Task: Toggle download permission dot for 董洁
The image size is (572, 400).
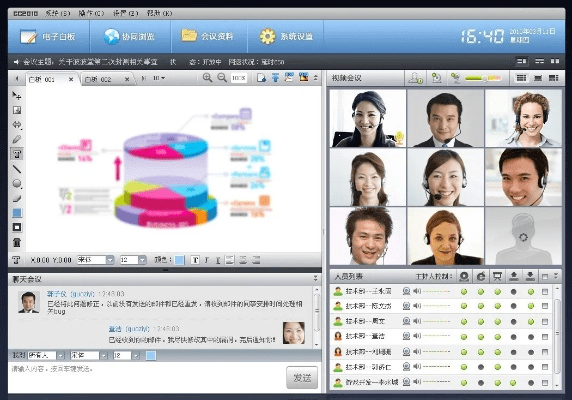Action: pos(531,337)
